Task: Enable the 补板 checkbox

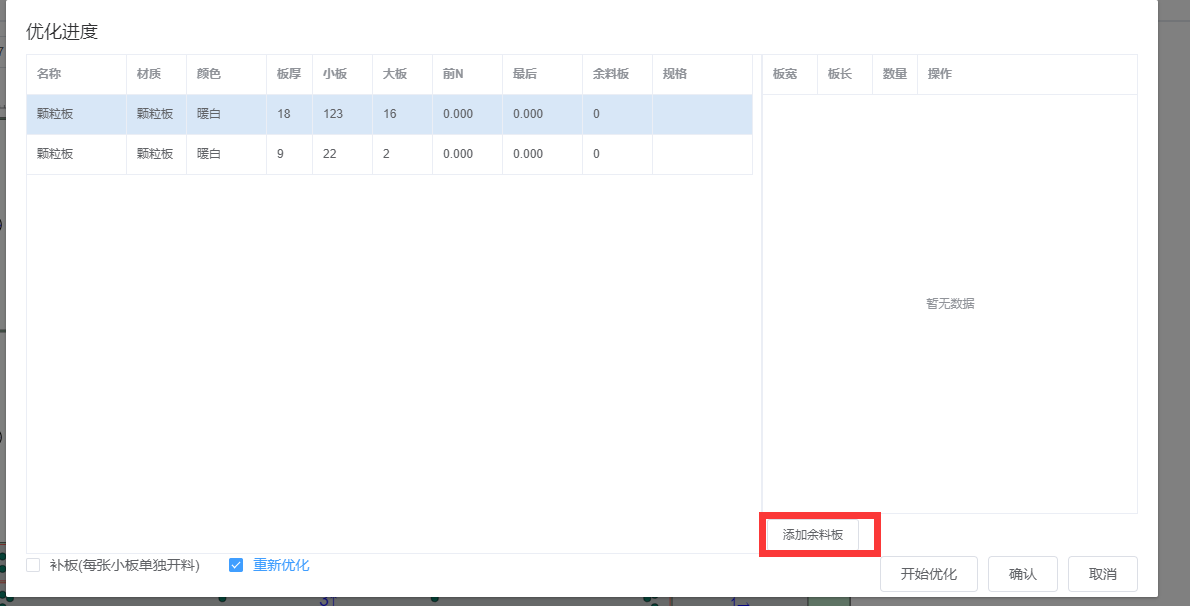Action: pyautogui.click(x=33, y=565)
